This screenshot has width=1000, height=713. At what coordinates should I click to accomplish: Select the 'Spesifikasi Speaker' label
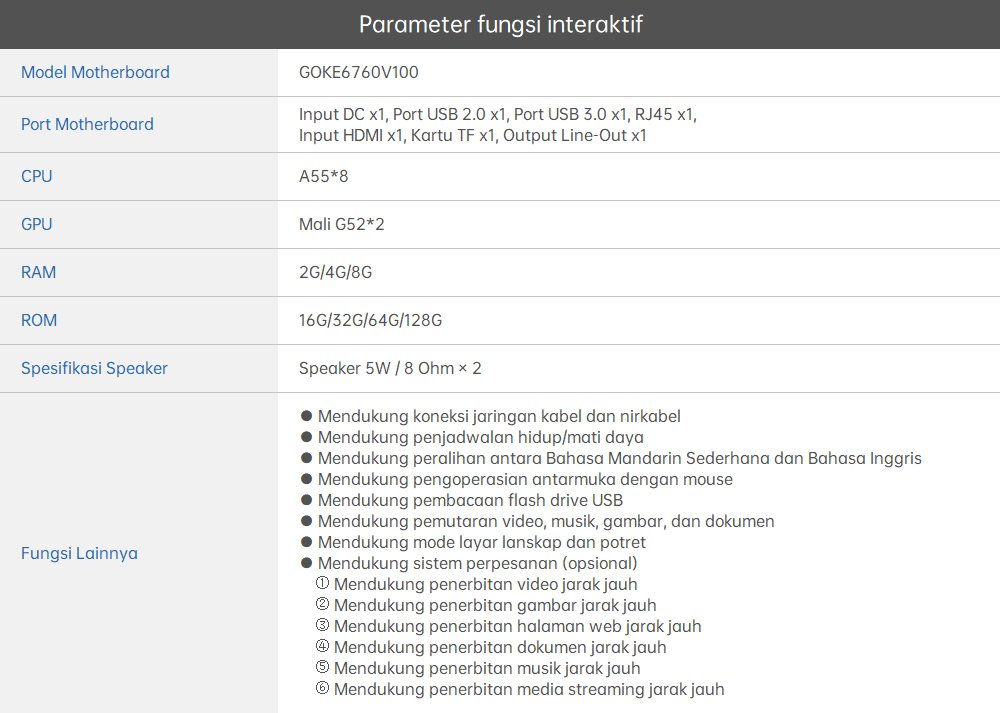(94, 368)
